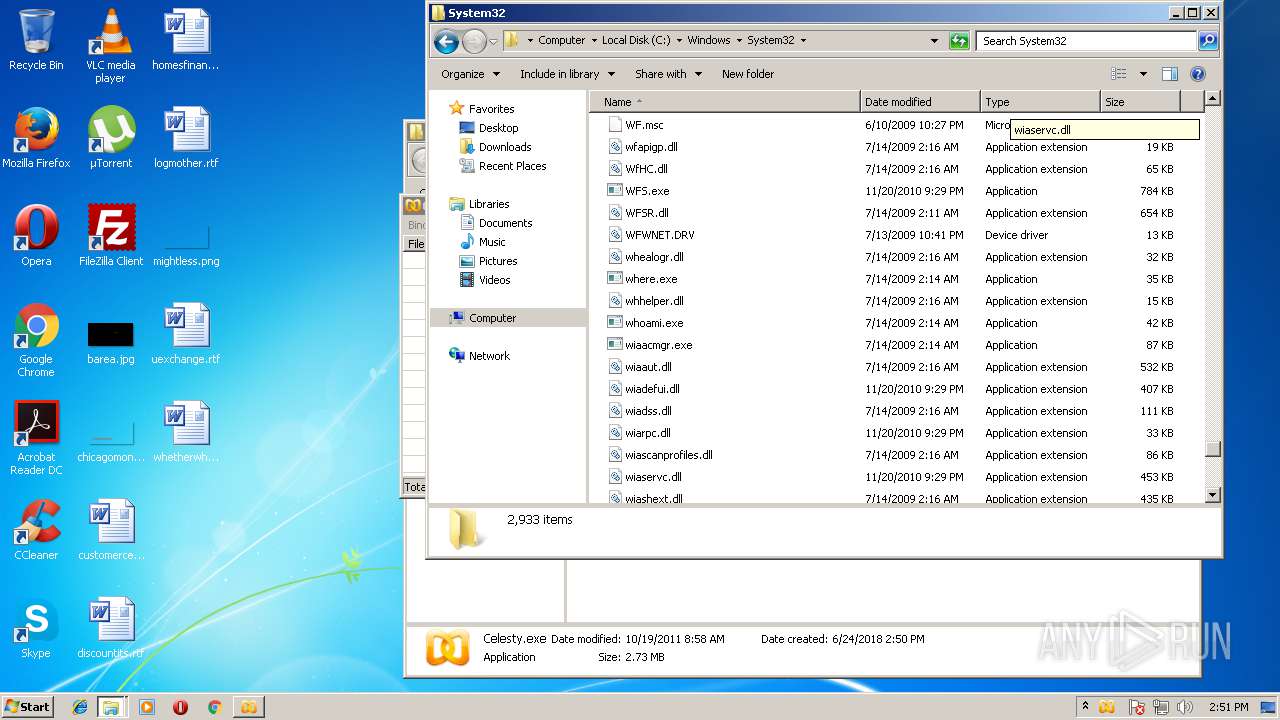Image resolution: width=1280 pixels, height=720 pixels.
Task: Click Local Disk (C:) breadcrumb
Action: (636, 41)
